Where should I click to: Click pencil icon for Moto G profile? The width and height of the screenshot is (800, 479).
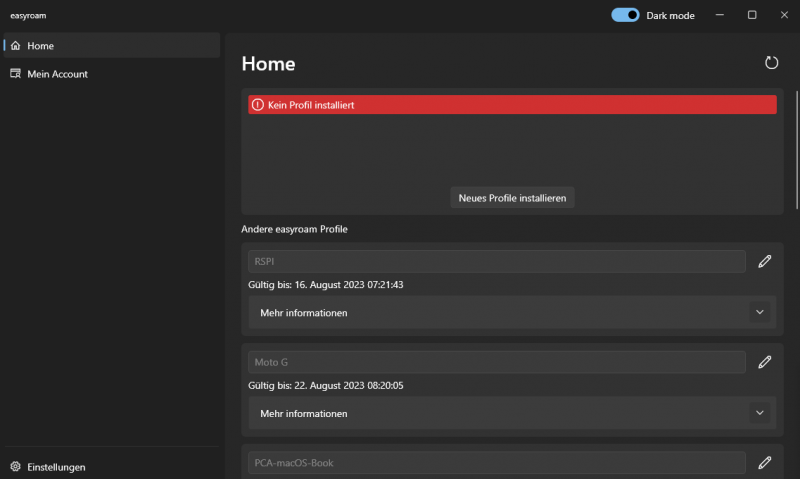point(764,362)
